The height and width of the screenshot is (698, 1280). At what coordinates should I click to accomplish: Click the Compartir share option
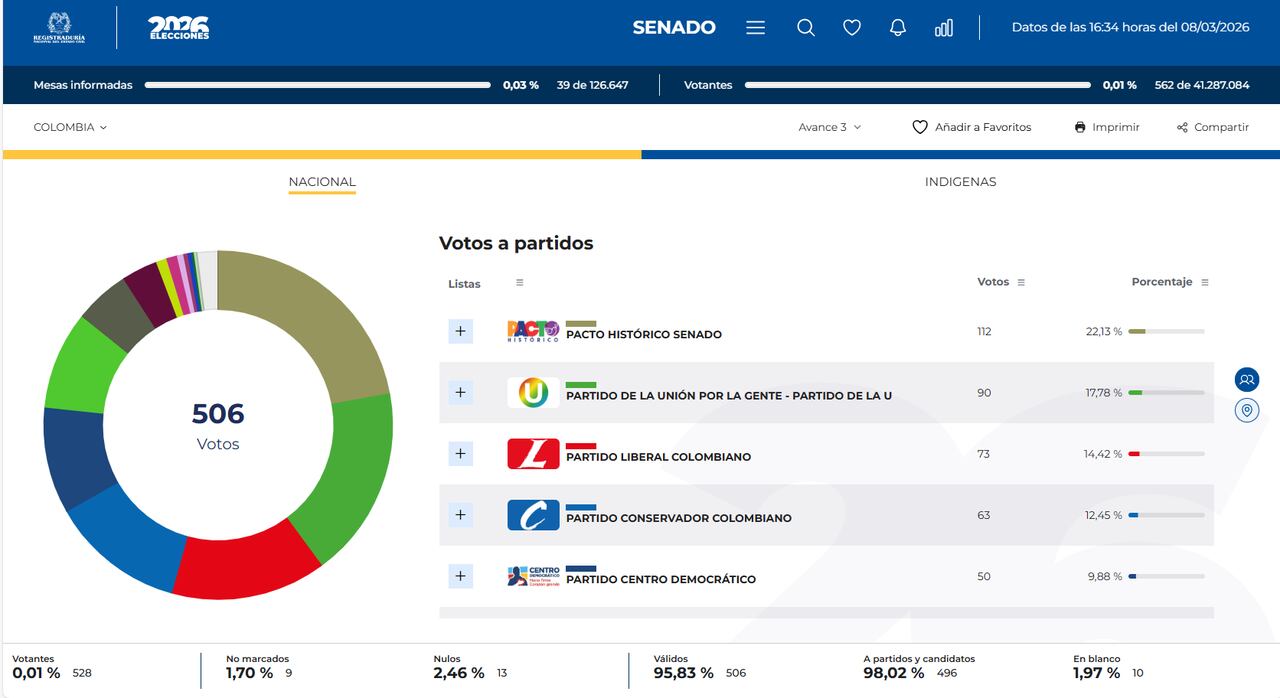(x=1212, y=127)
